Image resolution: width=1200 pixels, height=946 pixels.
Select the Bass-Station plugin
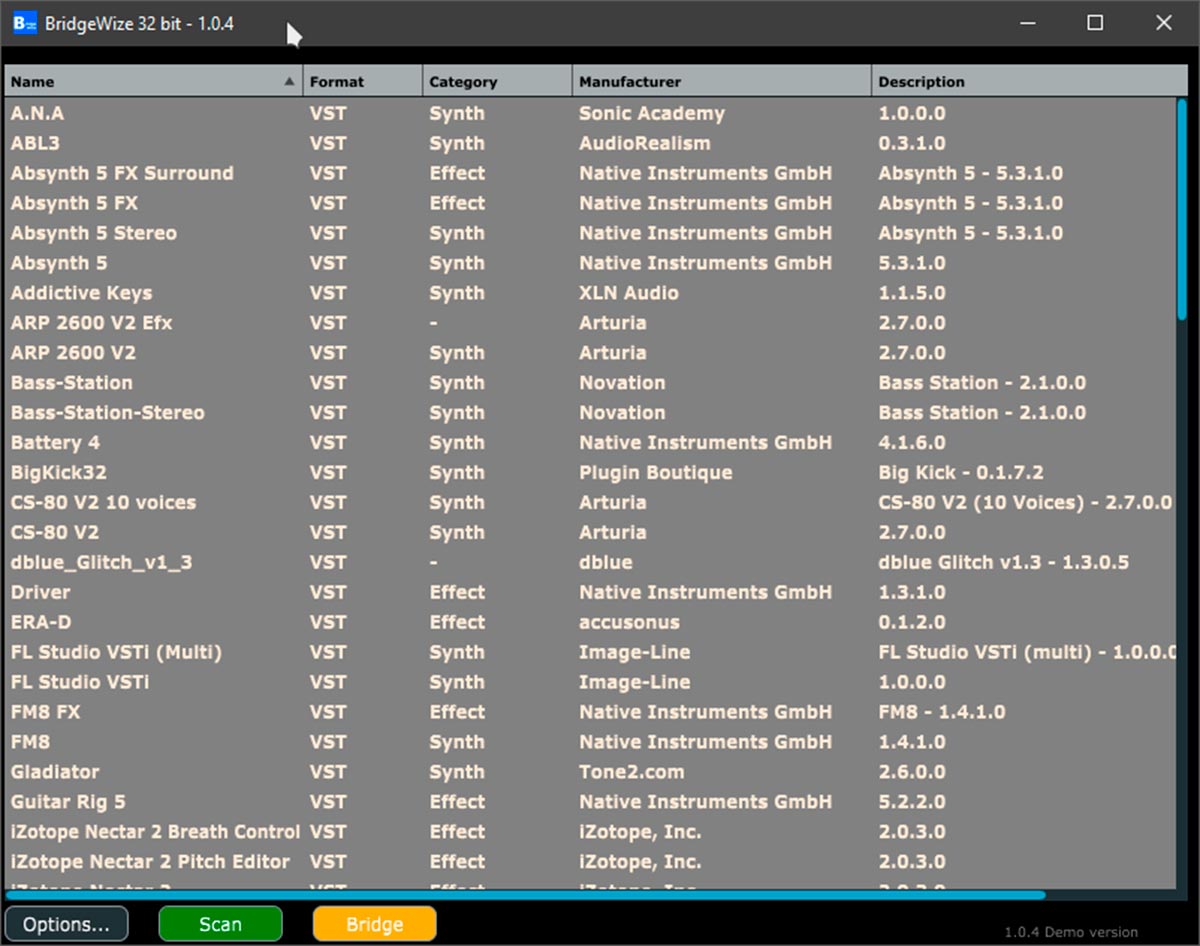coord(71,383)
